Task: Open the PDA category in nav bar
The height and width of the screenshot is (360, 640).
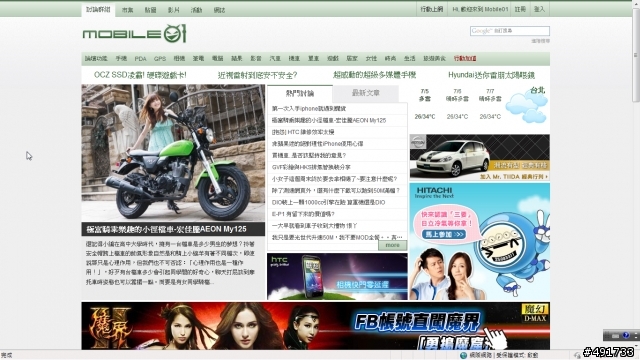Action: pyautogui.click(x=140, y=58)
